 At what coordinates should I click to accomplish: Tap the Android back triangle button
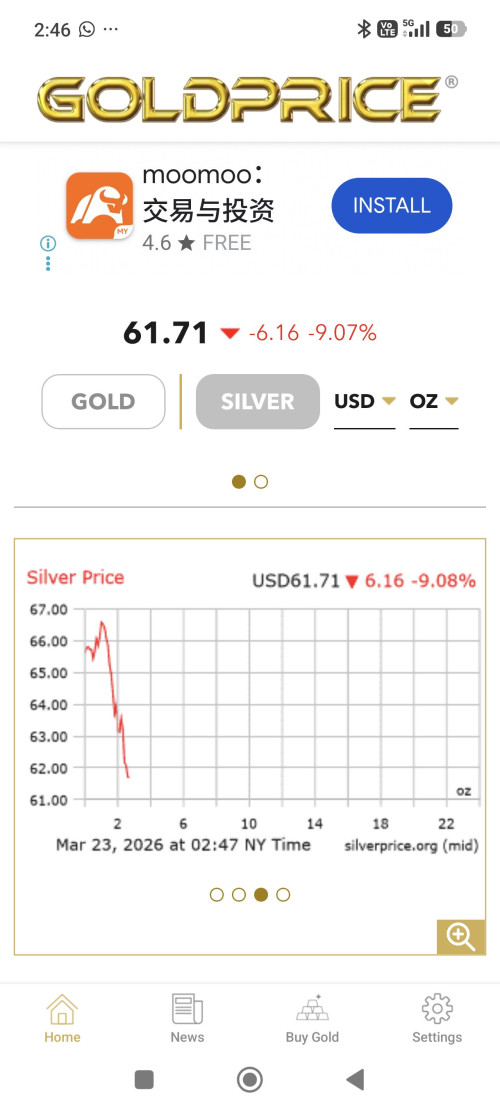[355, 1079]
